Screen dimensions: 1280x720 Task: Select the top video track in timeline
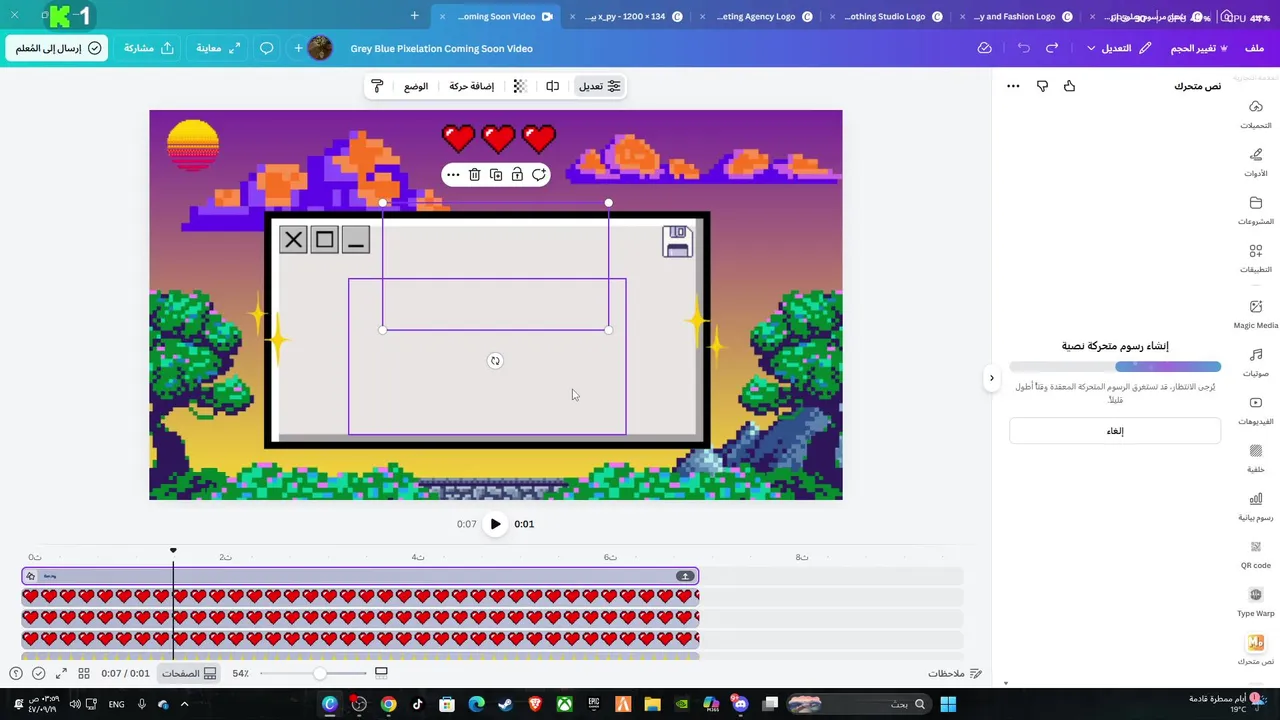[360, 576]
